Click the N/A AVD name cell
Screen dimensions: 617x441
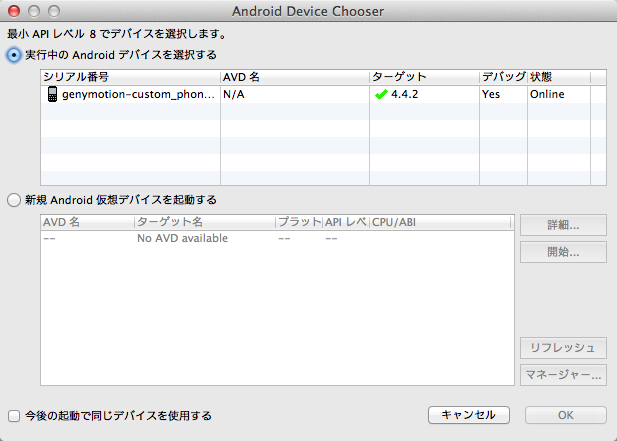[295, 94]
